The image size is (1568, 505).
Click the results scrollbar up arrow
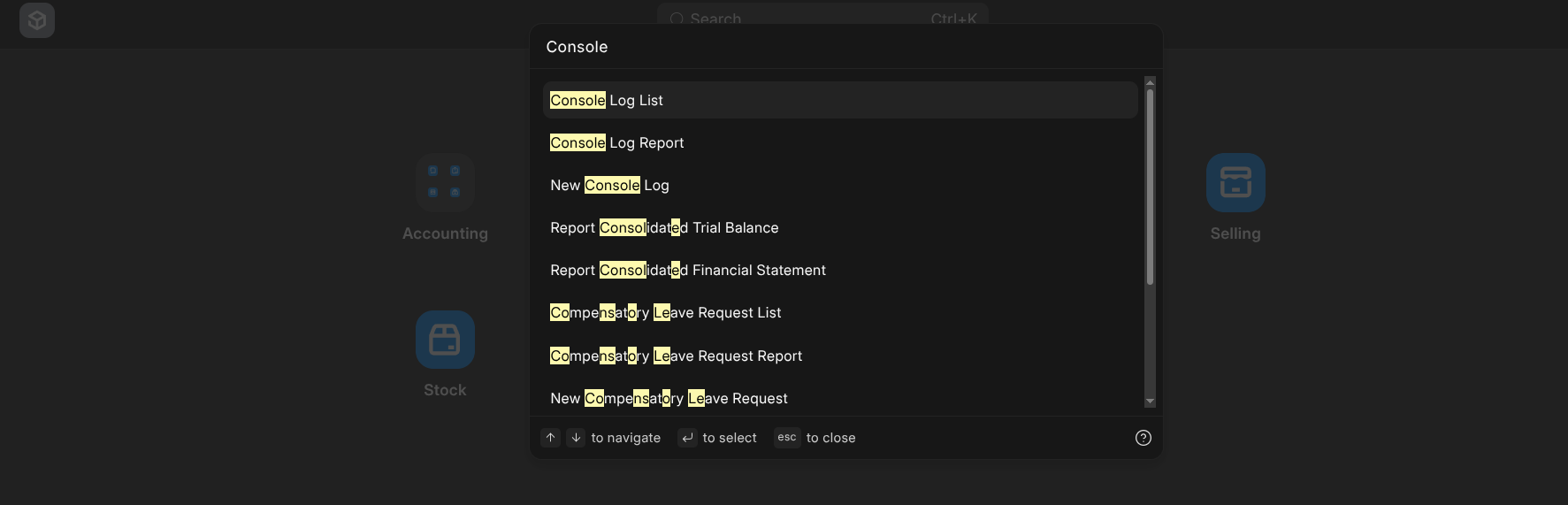pos(1150,82)
